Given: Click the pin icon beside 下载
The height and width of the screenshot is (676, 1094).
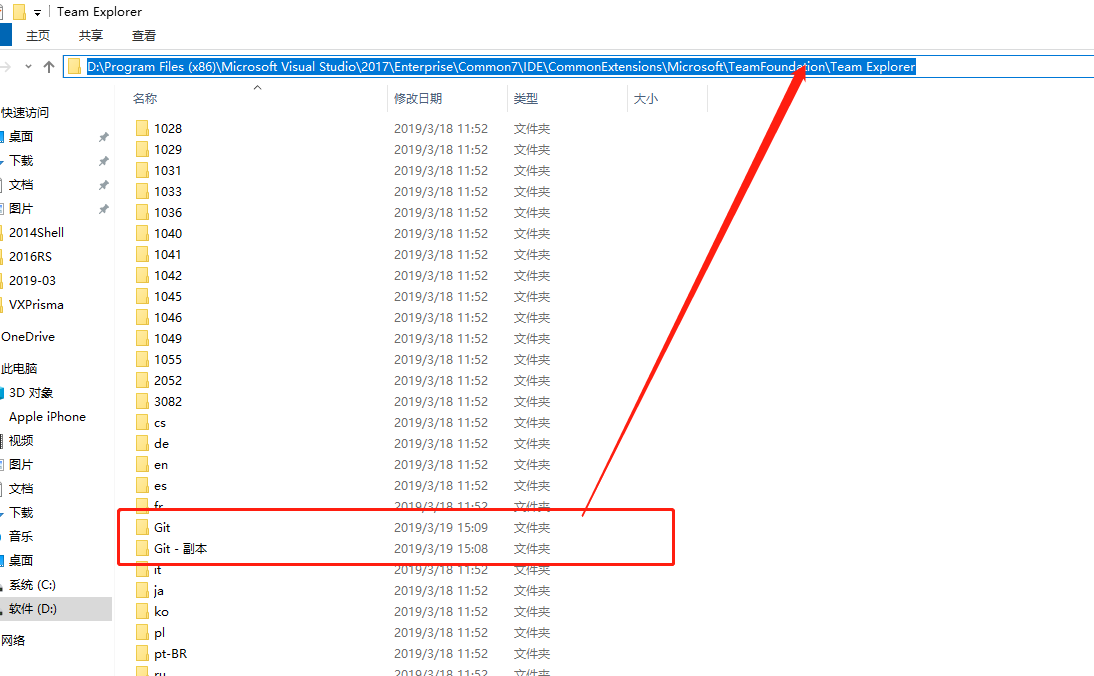Looking at the screenshot, I should pos(103,161).
